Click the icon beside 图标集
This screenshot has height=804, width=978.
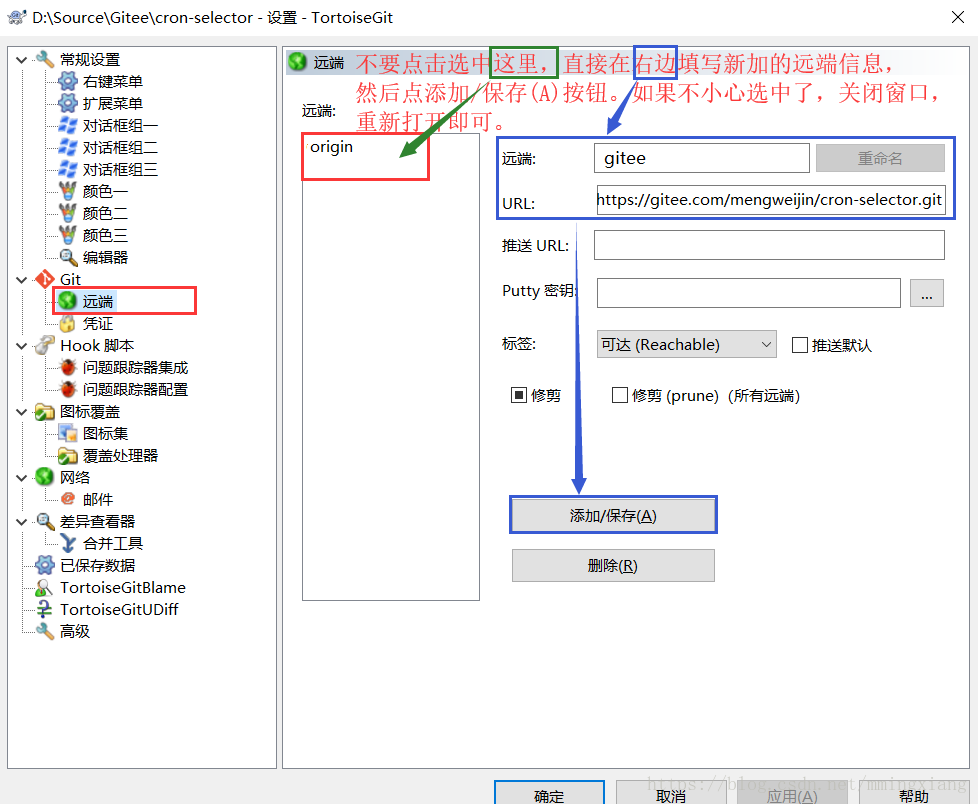(x=67, y=433)
